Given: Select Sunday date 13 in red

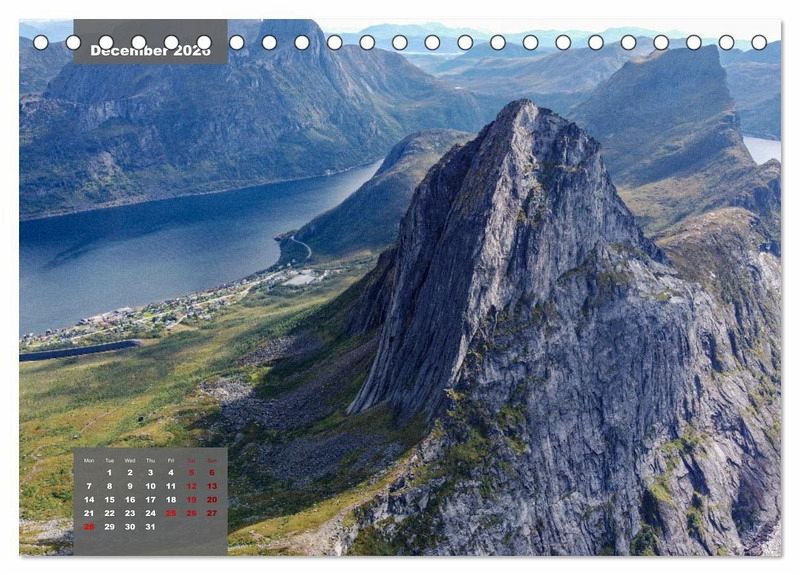Looking at the screenshot, I should (212, 486).
